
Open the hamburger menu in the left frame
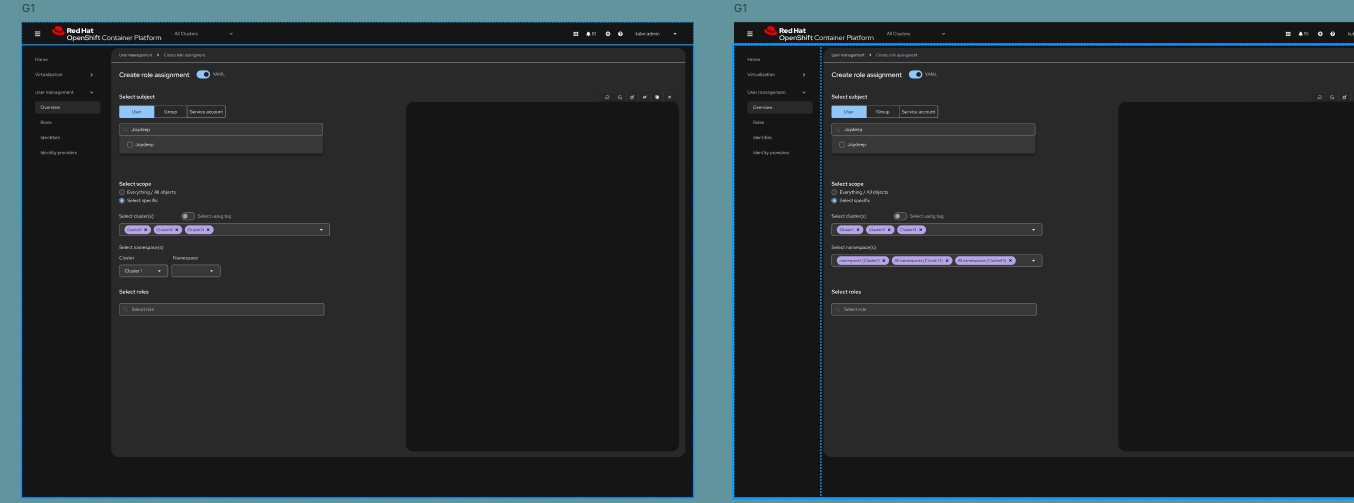tap(37, 34)
